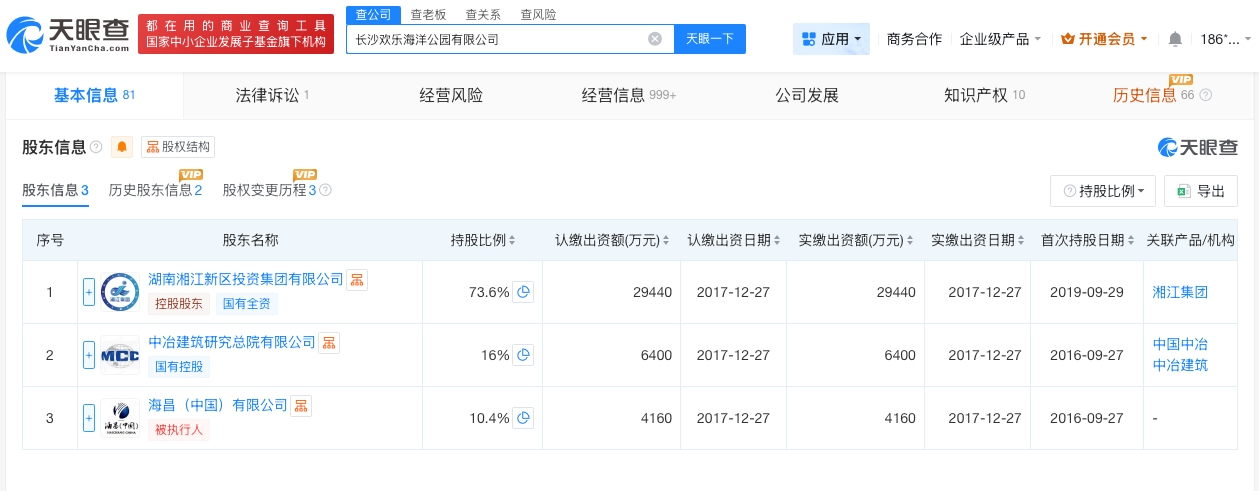This screenshot has width=1259, height=491.
Task: Select 历史股东信息 sub-tab
Action: 156,190
